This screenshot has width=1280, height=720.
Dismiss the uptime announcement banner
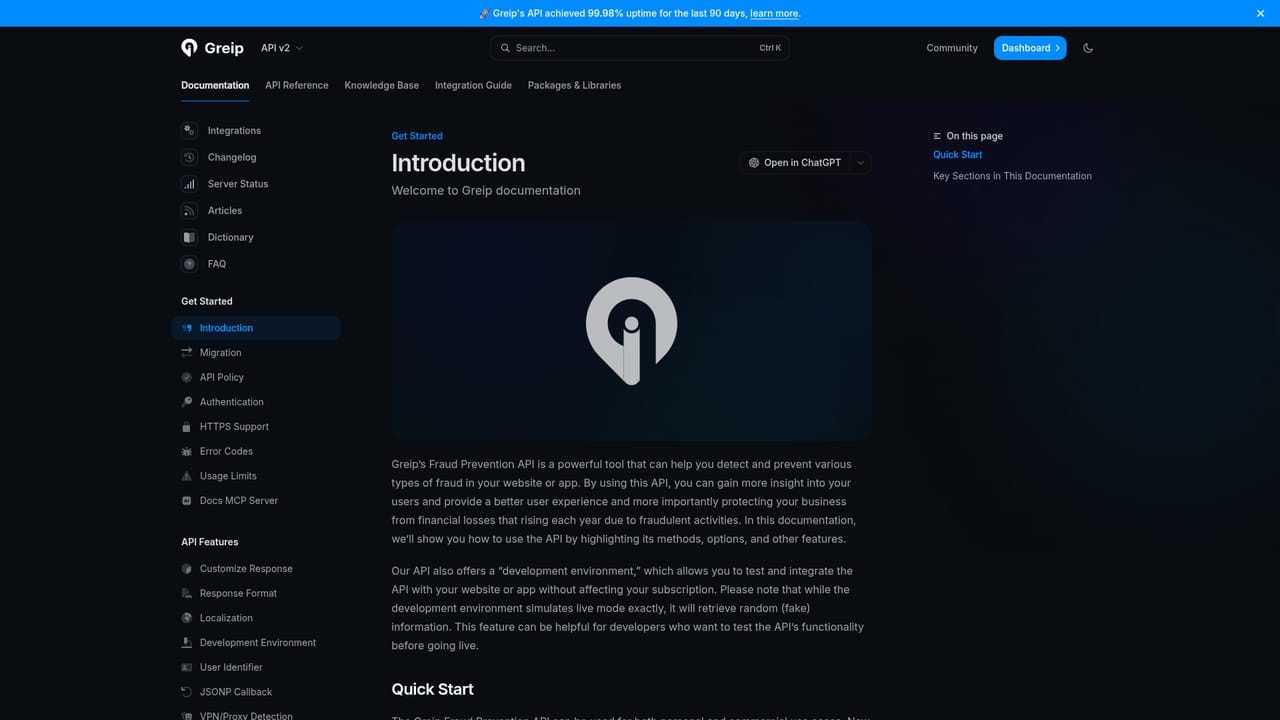pos(1260,13)
